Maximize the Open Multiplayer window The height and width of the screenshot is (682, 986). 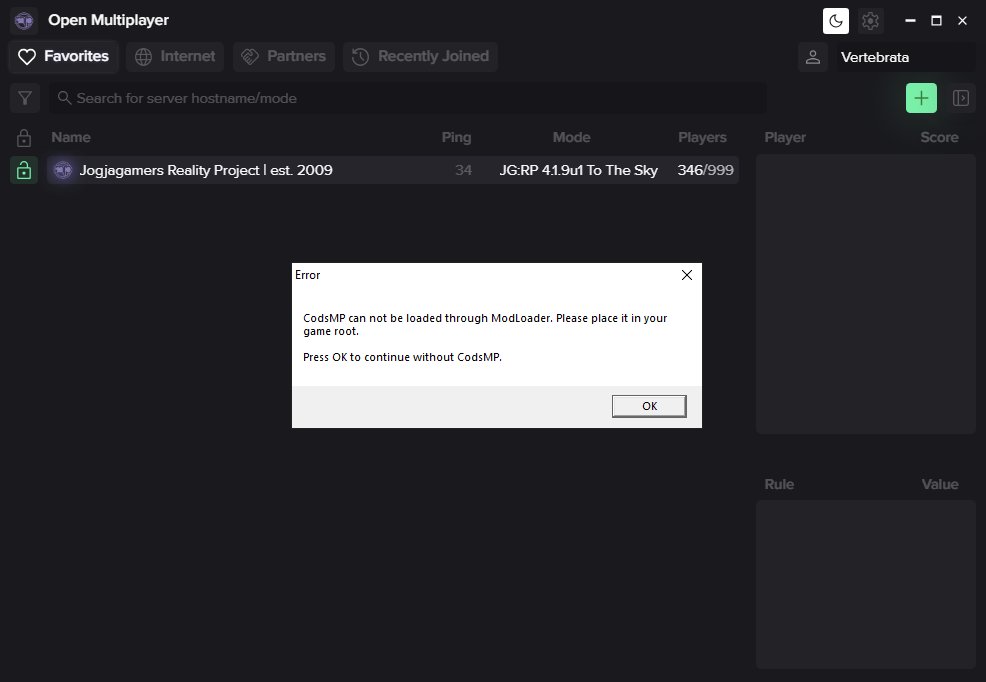pos(936,21)
